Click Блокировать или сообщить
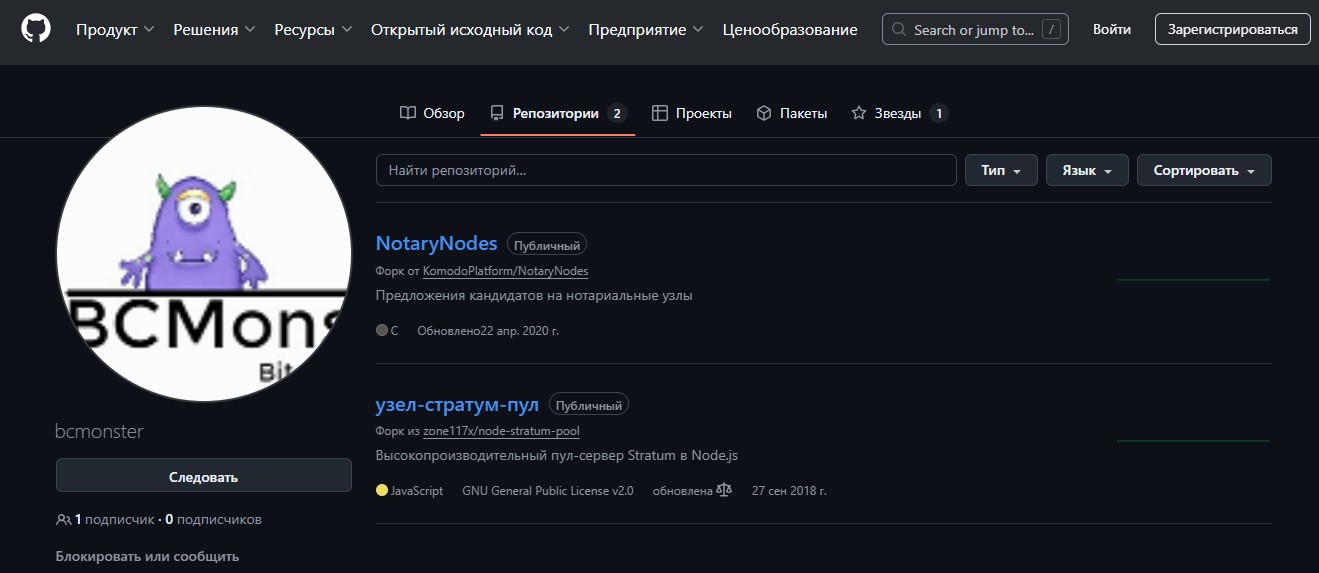 point(147,556)
